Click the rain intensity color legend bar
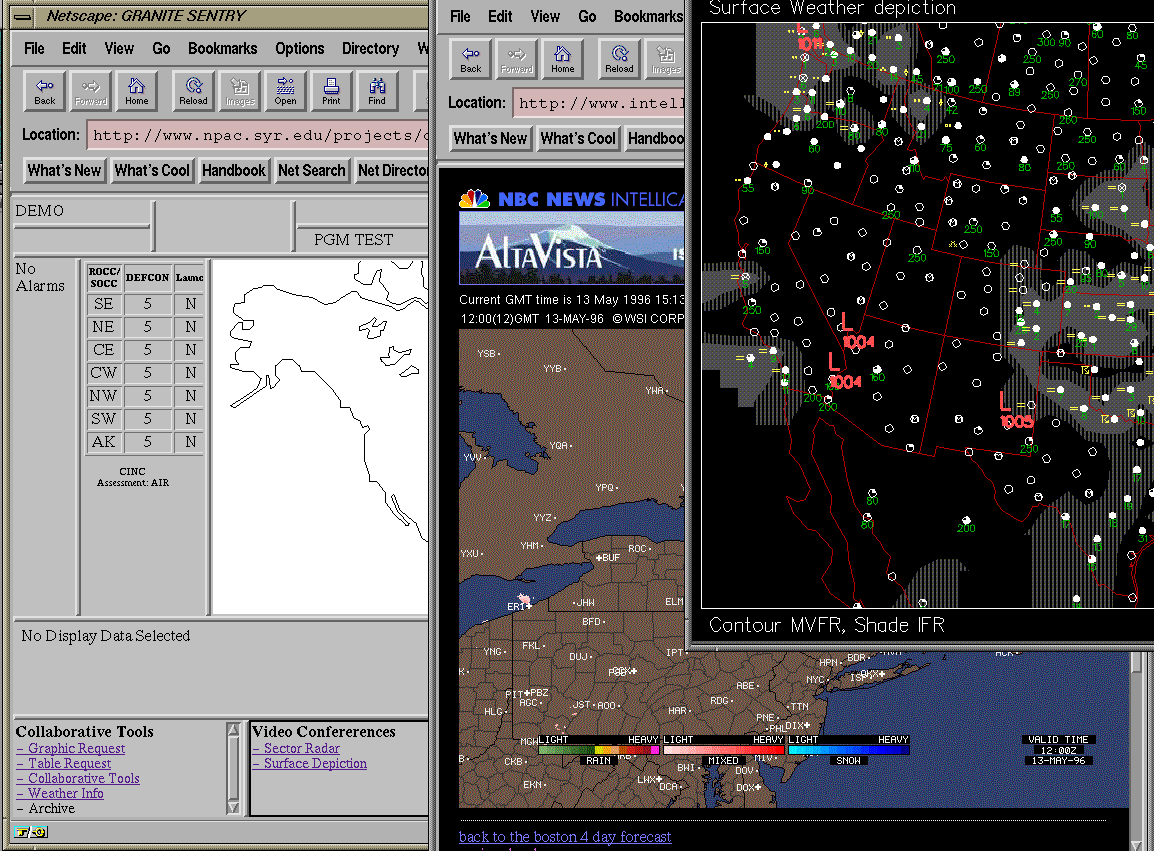1154x851 pixels. coord(599,748)
